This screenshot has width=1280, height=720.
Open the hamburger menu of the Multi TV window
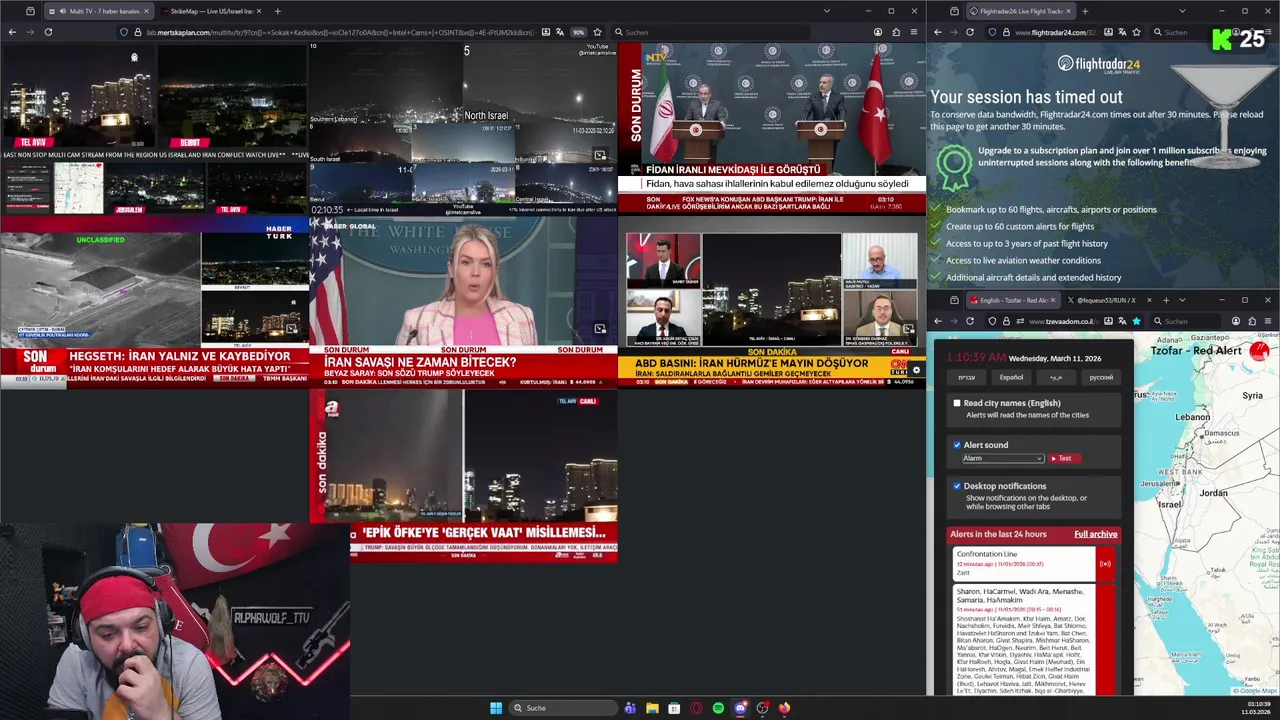(914, 32)
